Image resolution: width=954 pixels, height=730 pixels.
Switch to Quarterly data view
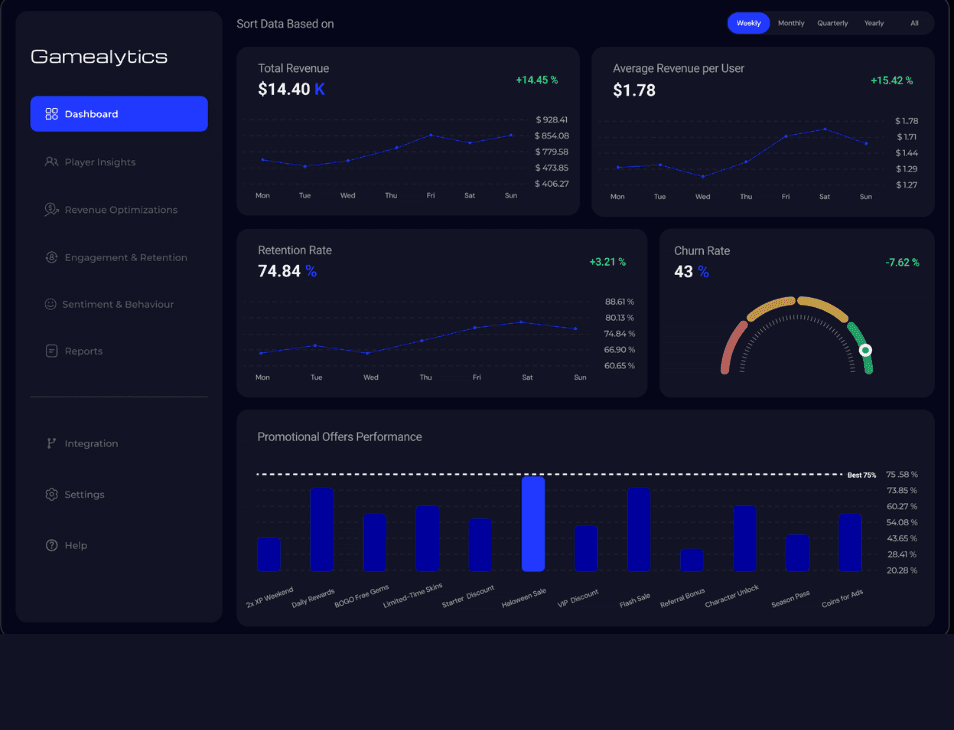click(833, 23)
